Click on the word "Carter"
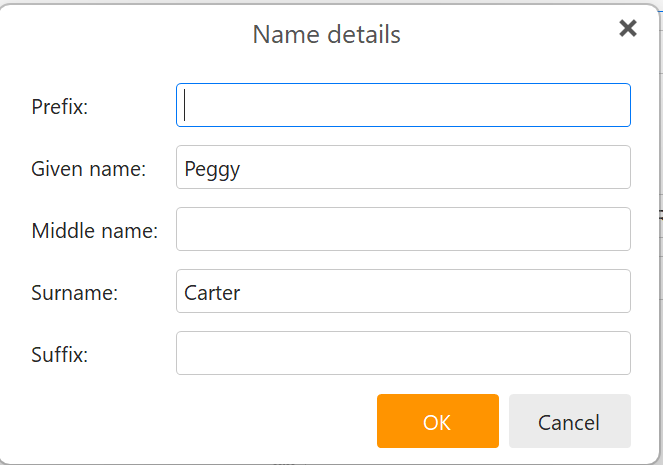The width and height of the screenshot is (663, 465). coord(212,293)
